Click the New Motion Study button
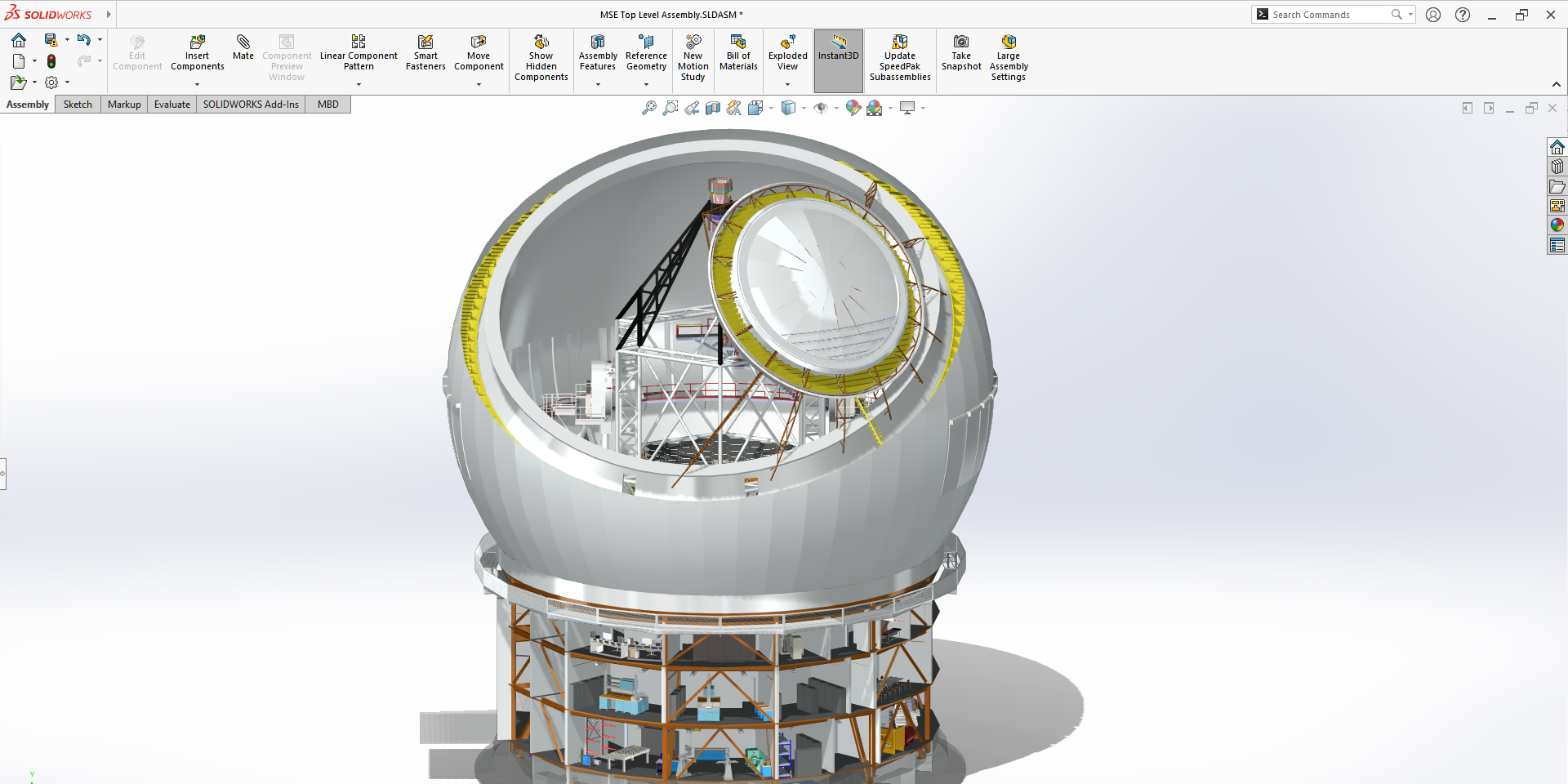1568x784 pixels. click(x=693, y=42)
